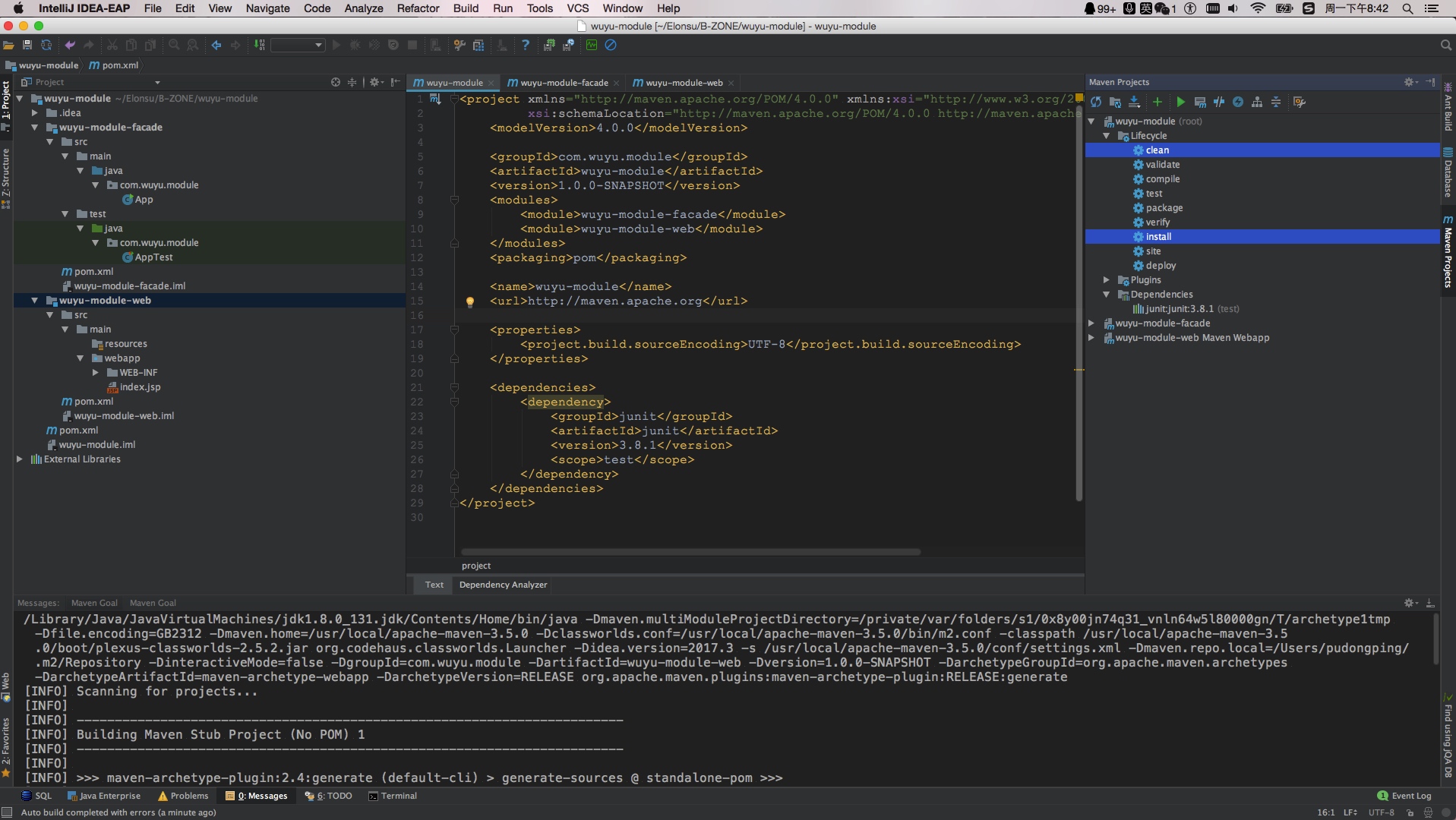Open Settings with the wrench toolbar icon
Image resolution: width=1456 pixels, height=820 pixels.
(460, 46)
